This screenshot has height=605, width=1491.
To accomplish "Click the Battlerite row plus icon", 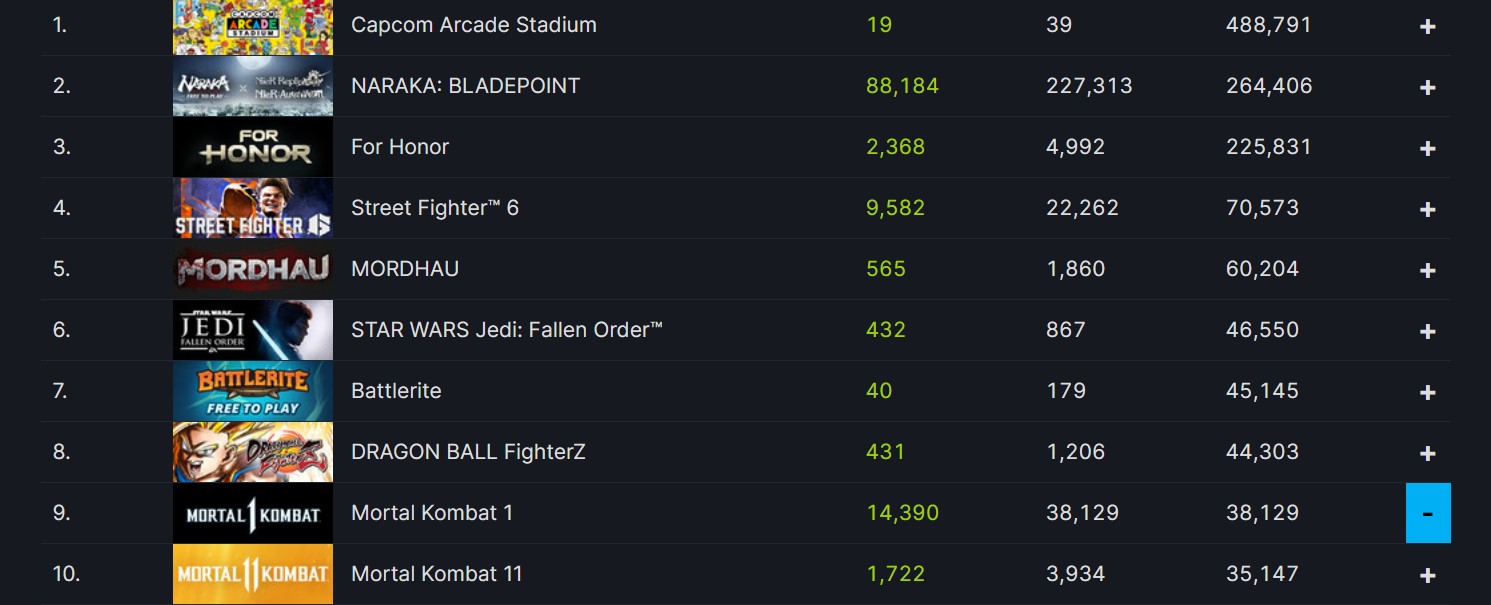I will point(1427,393).
